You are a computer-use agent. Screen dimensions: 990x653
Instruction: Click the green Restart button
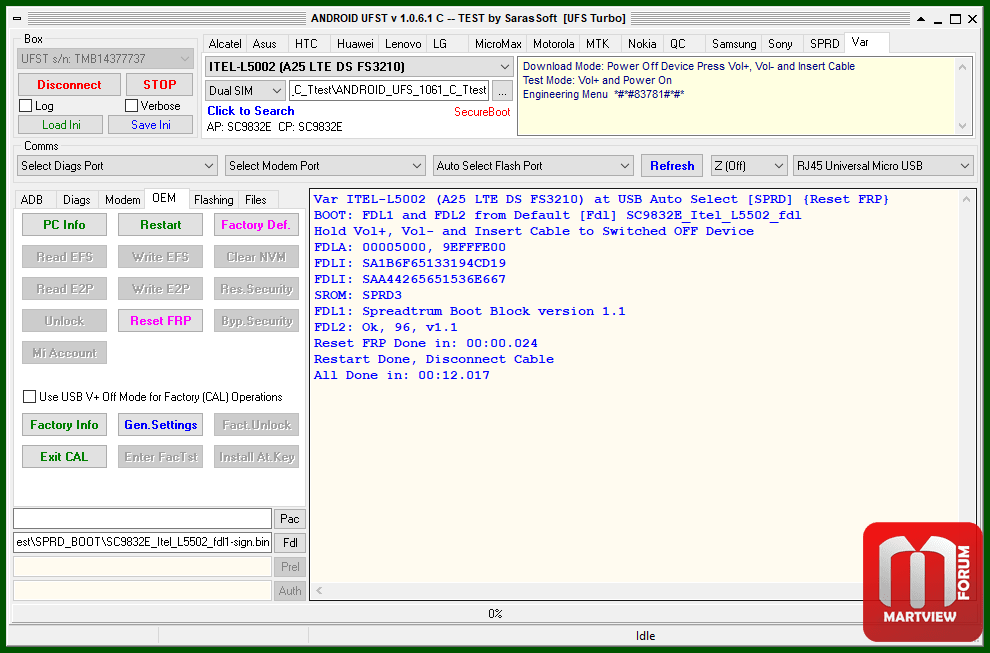[x=160, y=225]
